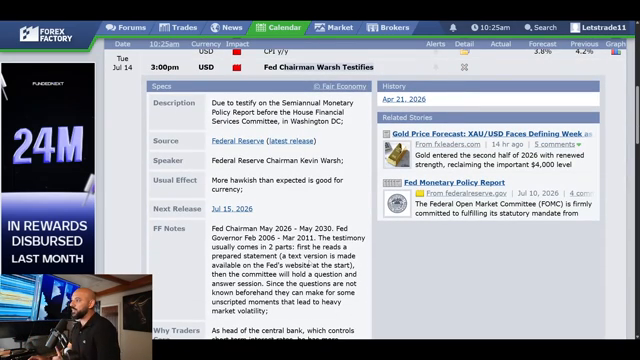Click Fed Chairman Warsh Testifies event title
This screenshot has width=640, height=360.
318,67
